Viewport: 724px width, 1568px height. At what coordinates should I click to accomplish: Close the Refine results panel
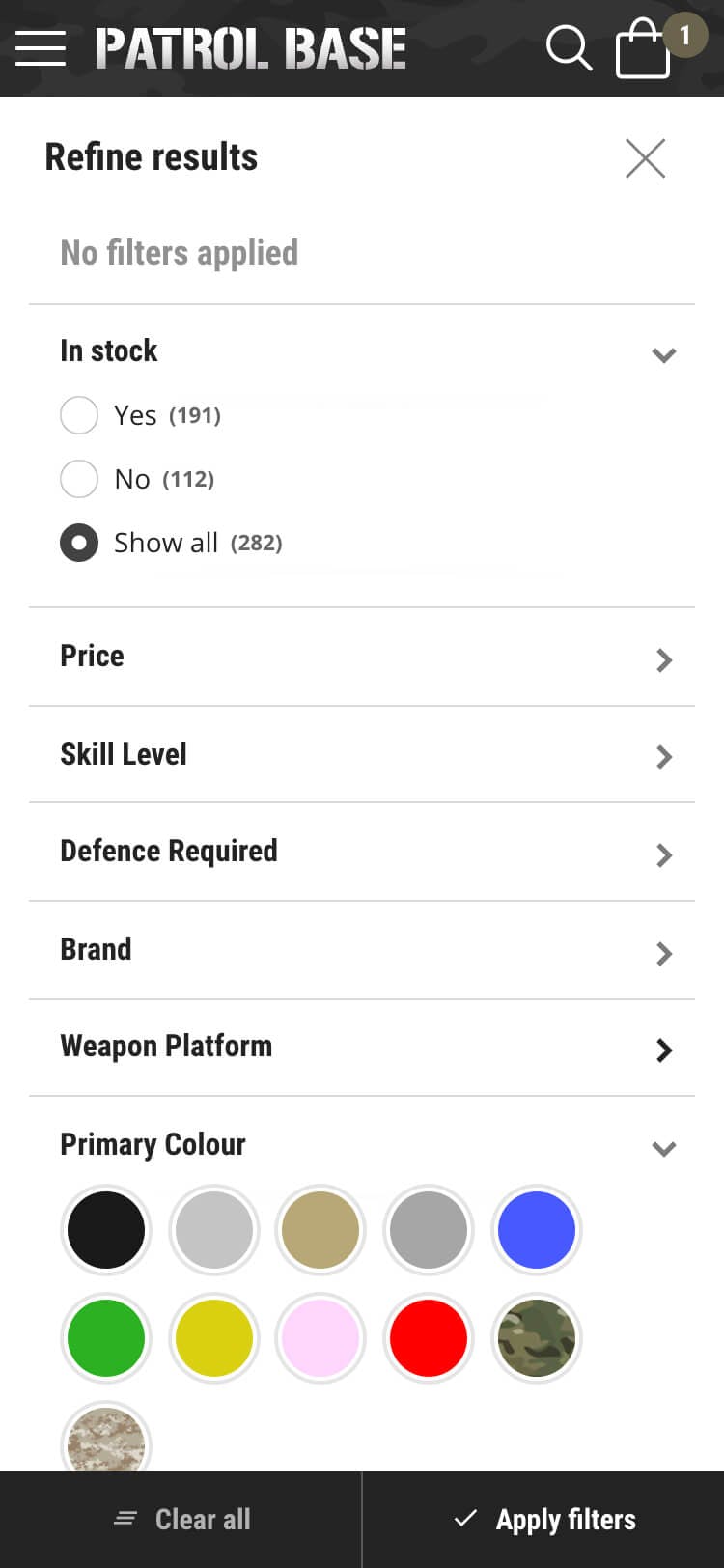click(x=645, y=158)
